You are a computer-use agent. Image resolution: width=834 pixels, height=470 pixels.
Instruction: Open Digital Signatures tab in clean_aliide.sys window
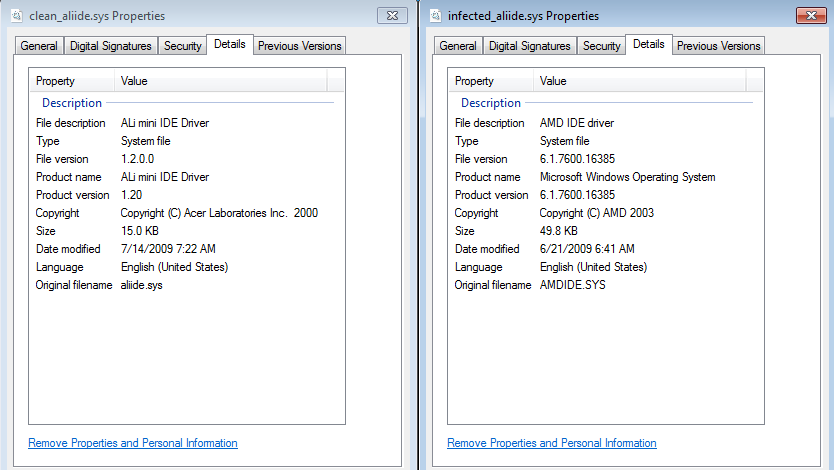(x=111, y=46)
